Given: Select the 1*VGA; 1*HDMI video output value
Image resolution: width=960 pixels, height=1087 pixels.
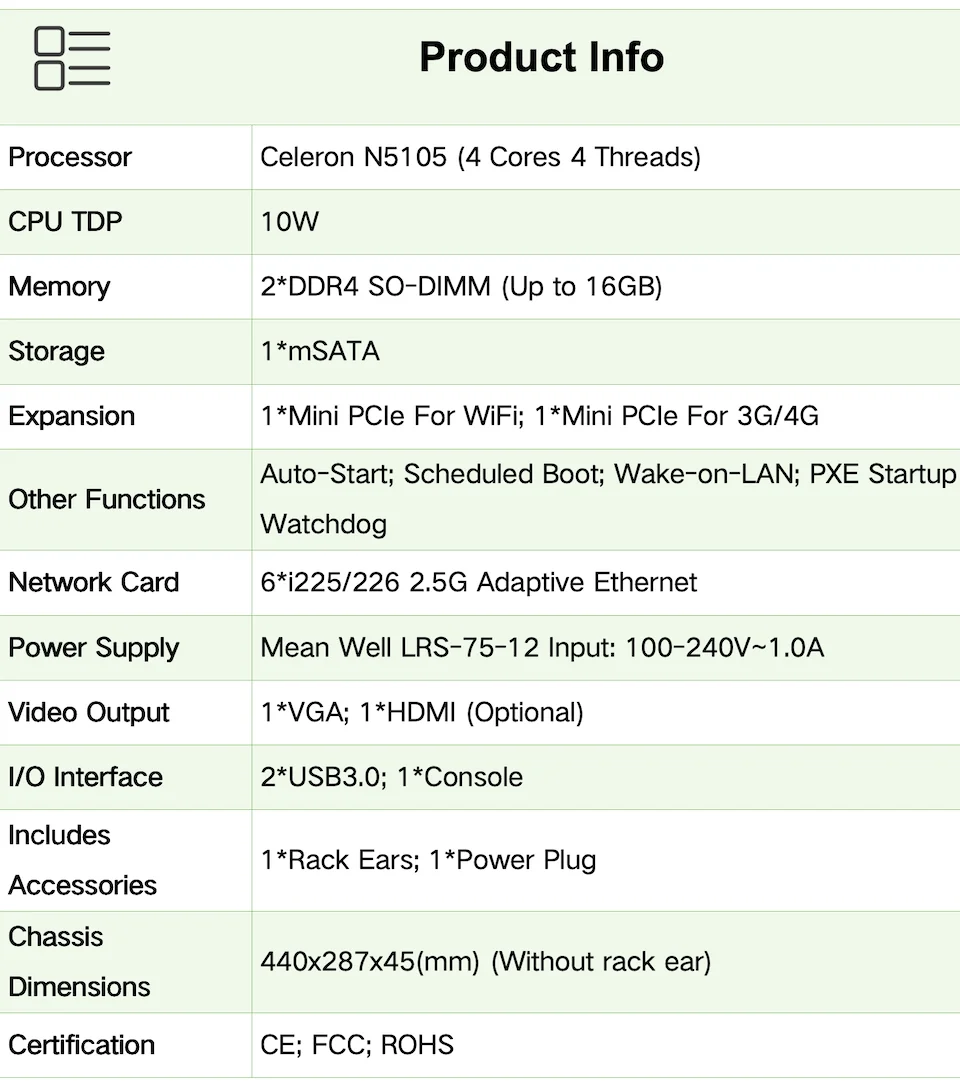Looking at the screenshot, I should [422, 712].
